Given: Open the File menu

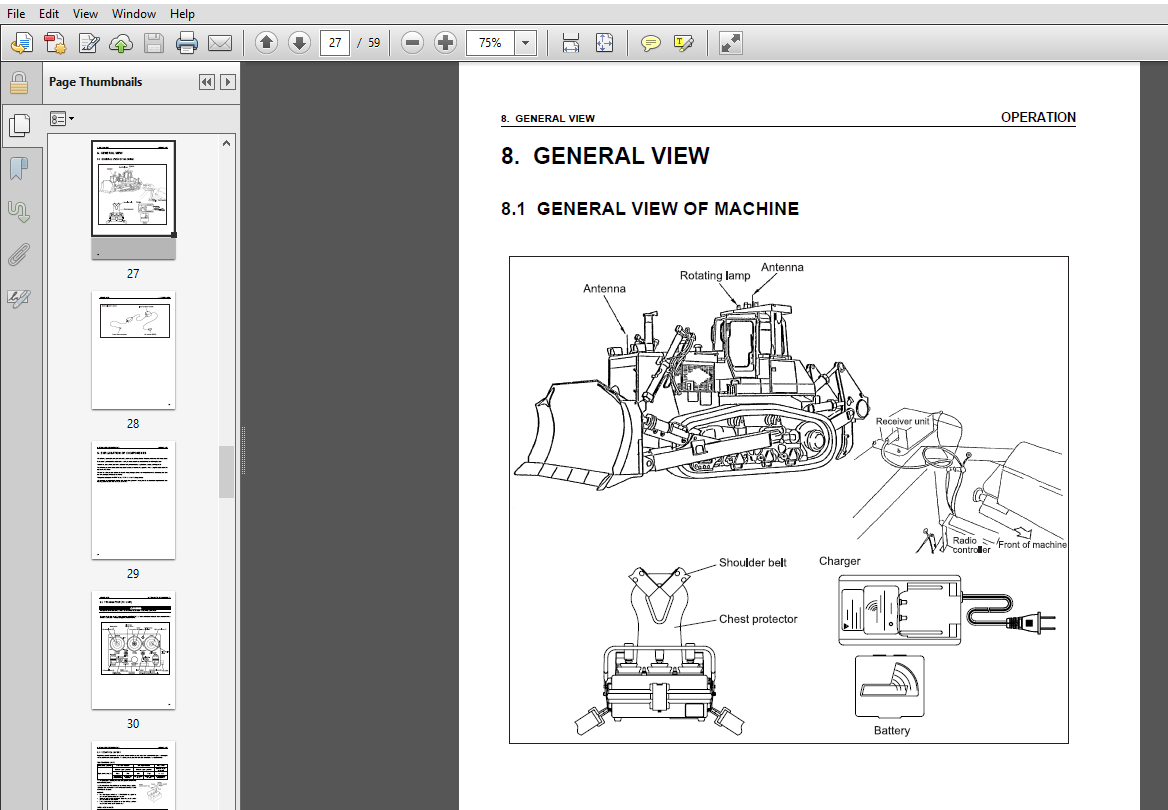Looking at the screenshot, I should pyautogui.click(x=16, y=13).
